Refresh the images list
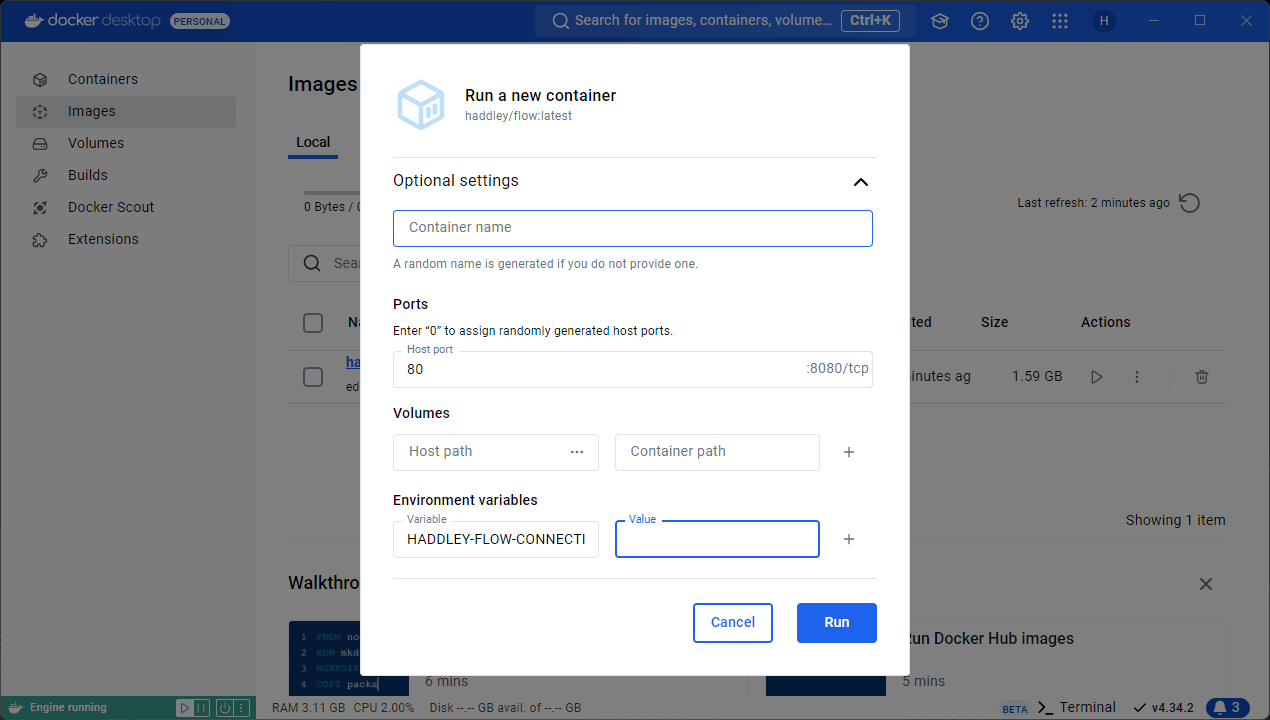This screenshot has height=720, width=1270. click(1189, 203)
